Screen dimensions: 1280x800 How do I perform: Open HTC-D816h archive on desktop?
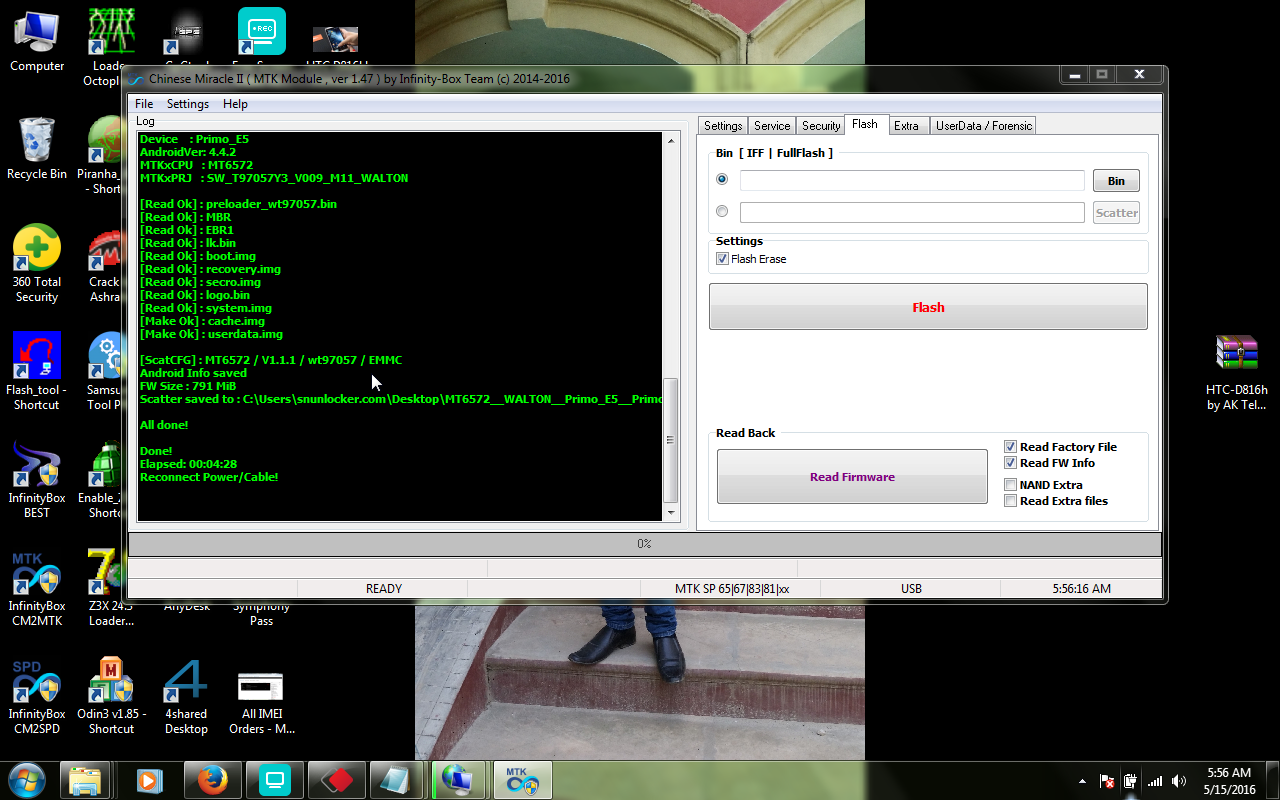pyautogui.click(x=1236, y=371)
